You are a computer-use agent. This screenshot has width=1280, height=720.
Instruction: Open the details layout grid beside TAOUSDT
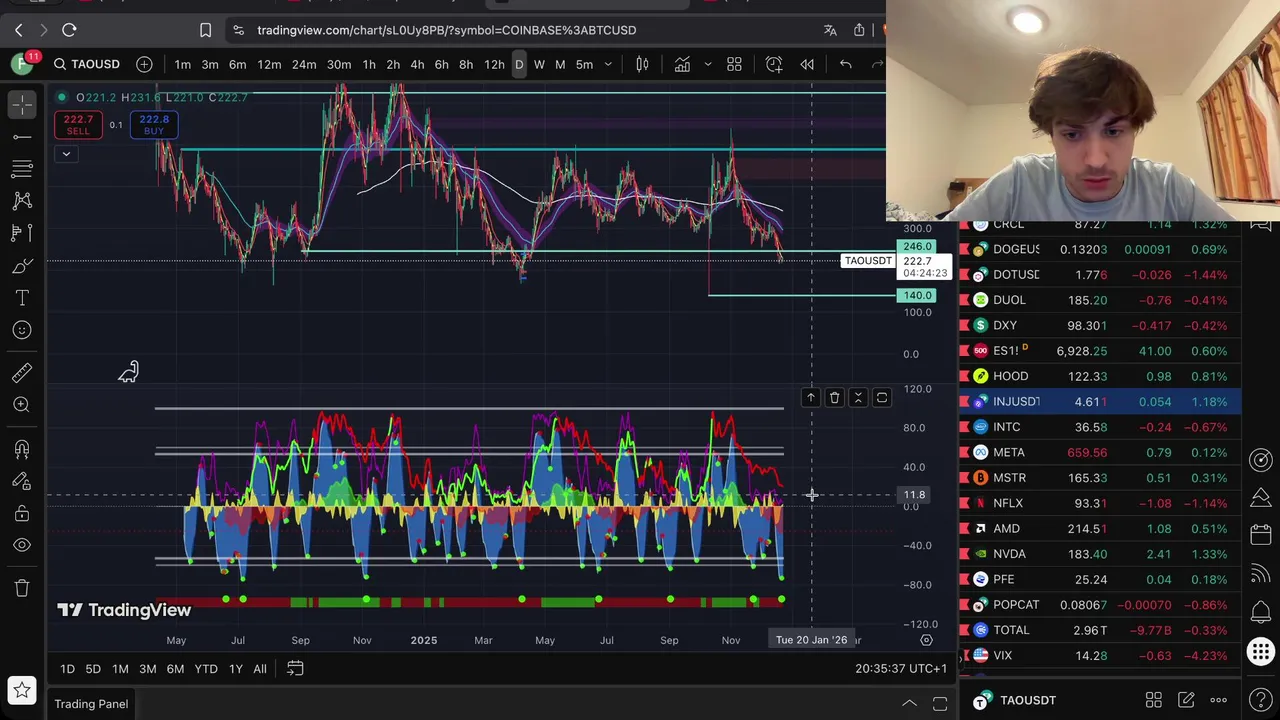(x=1153, y=700)
